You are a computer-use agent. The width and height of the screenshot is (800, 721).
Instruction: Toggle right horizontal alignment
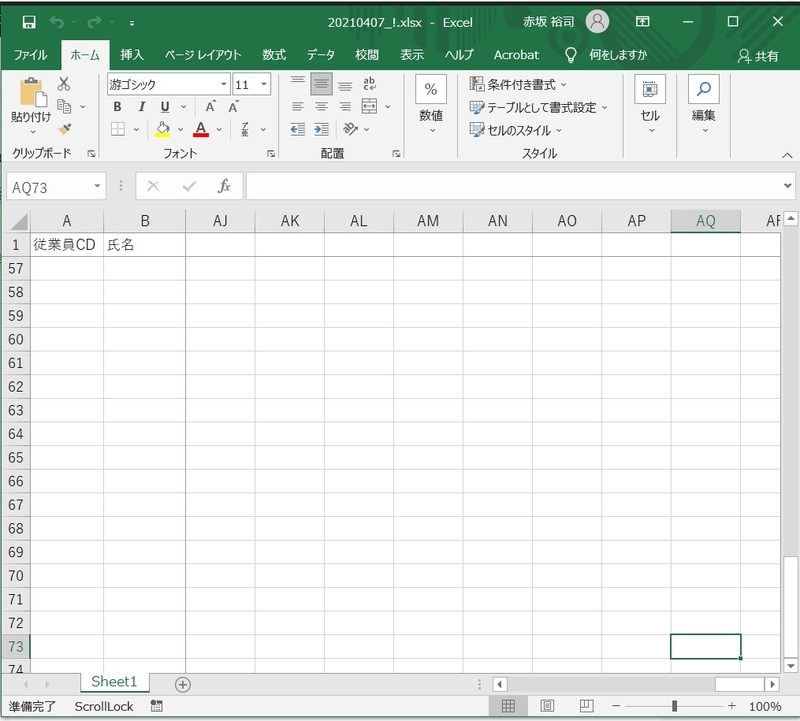345,106
